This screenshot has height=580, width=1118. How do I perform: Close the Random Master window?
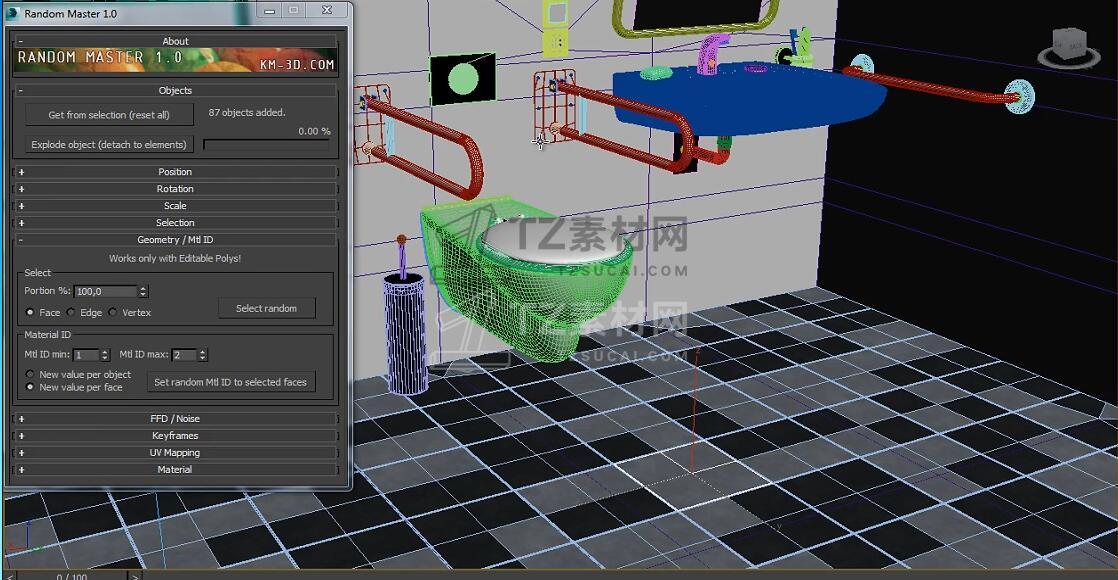(327, 10)
